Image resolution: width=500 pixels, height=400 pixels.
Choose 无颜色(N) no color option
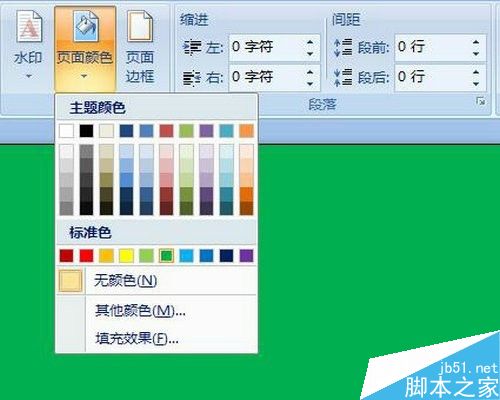(x=157, y=281)
